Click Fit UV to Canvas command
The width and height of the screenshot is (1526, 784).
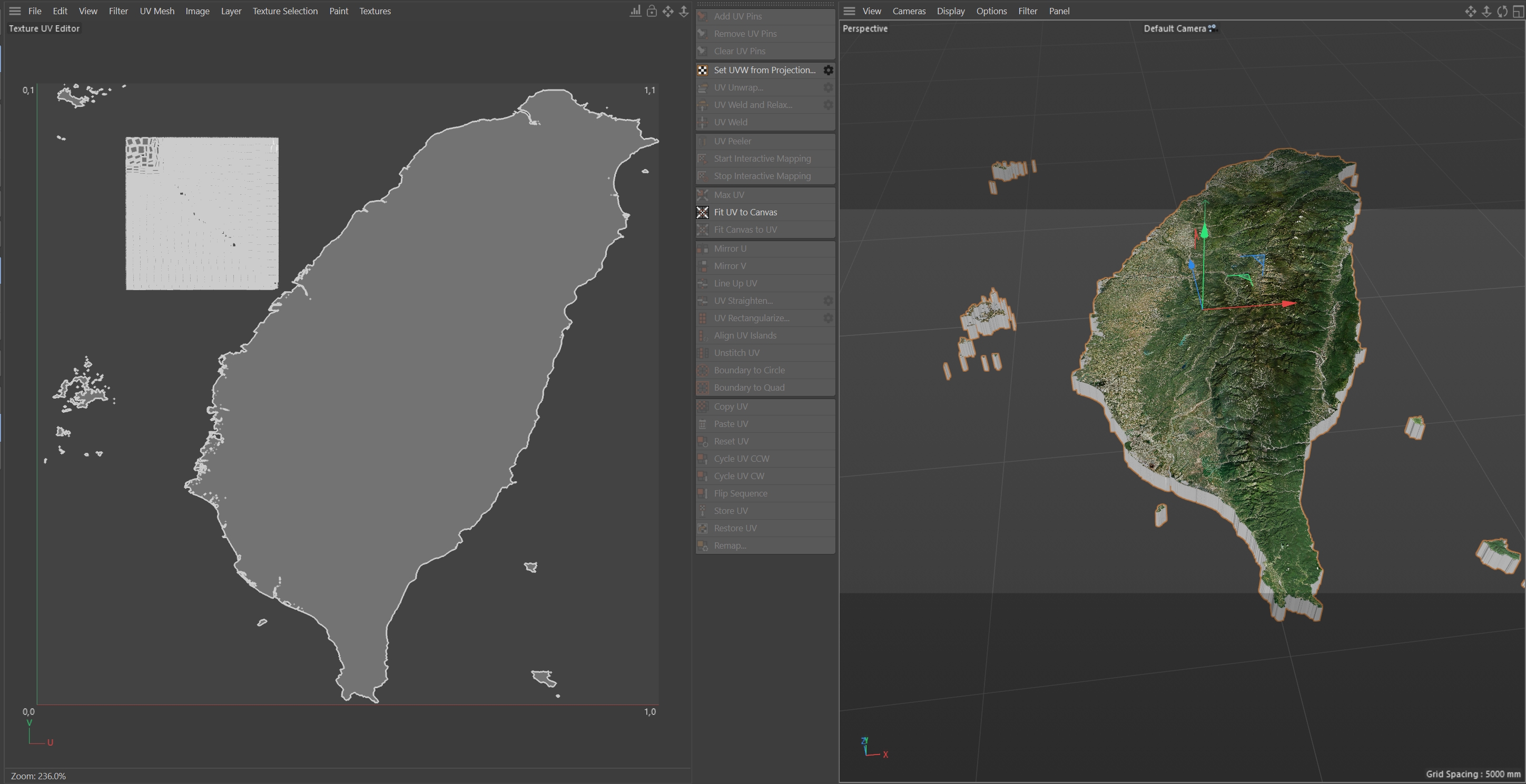(745, 212)
